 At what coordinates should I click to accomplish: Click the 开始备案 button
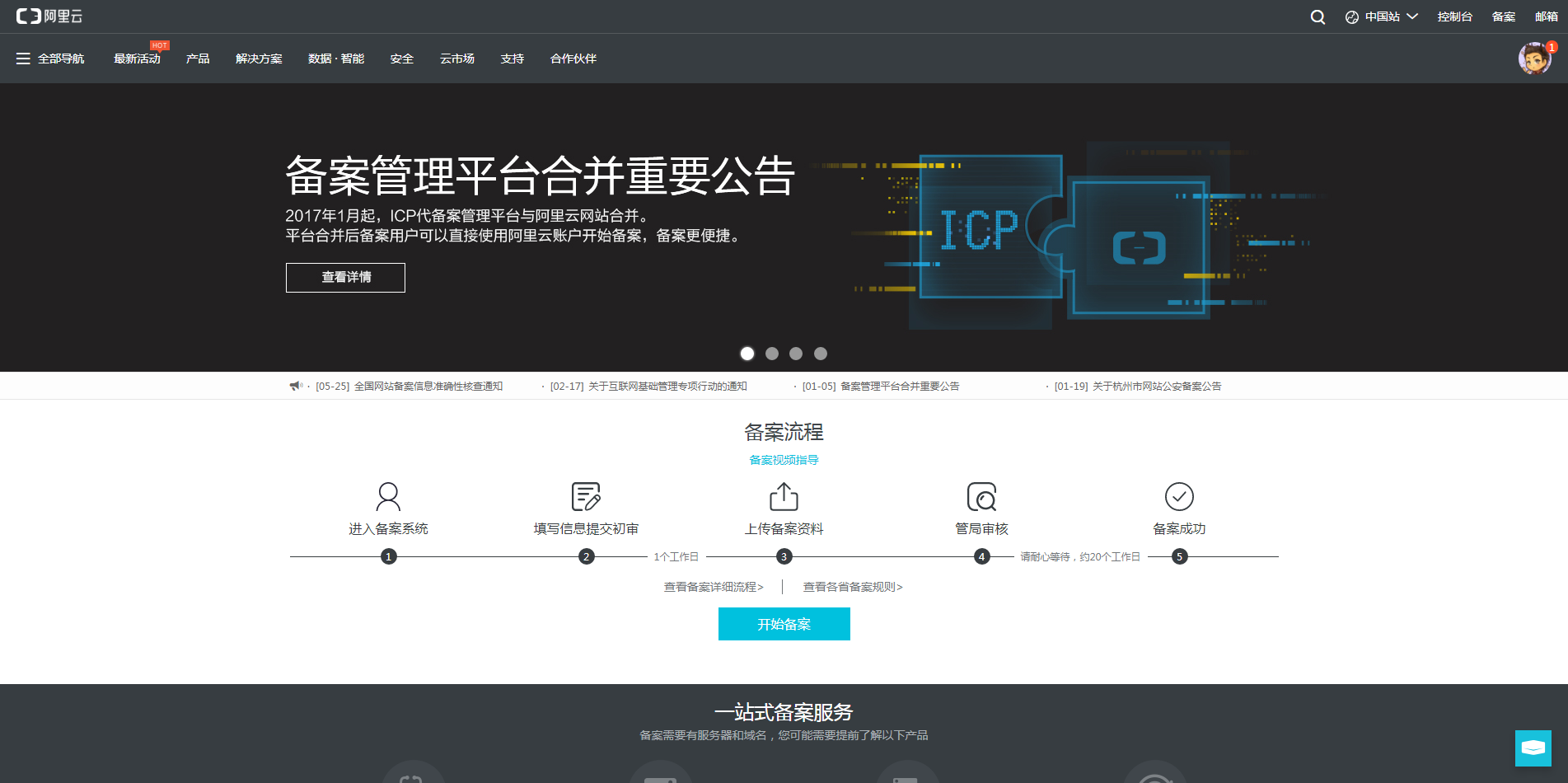click(x=784, y=624)
